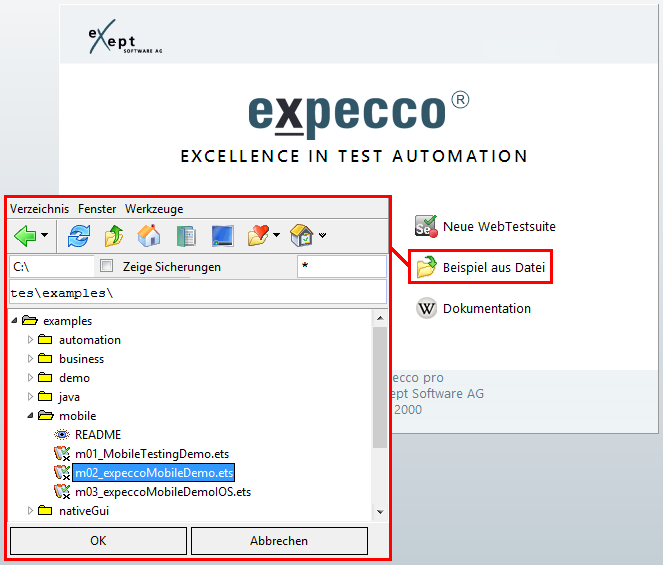This screenshot has height=565, width=663.
Task: Click the monitor desktop icon in toolbar
Action: point(222,237)
